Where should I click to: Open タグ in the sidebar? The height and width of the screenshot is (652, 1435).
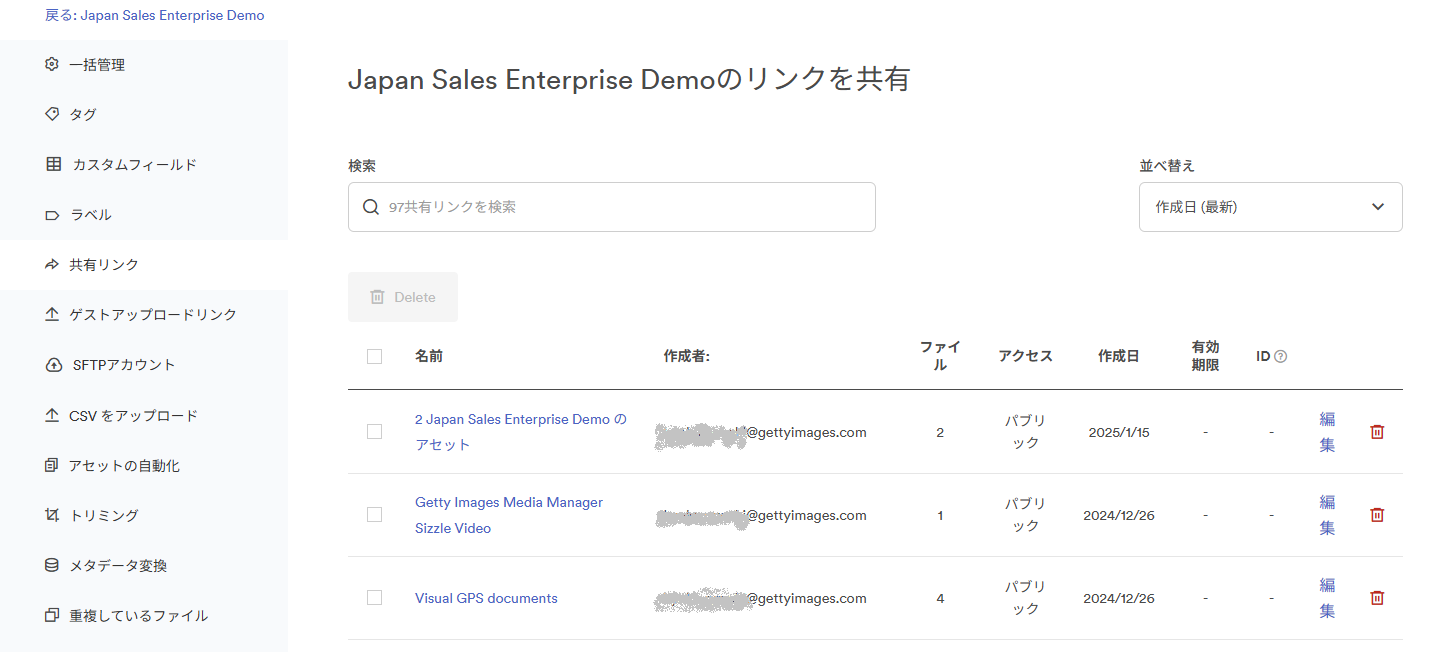pos(144,115)
